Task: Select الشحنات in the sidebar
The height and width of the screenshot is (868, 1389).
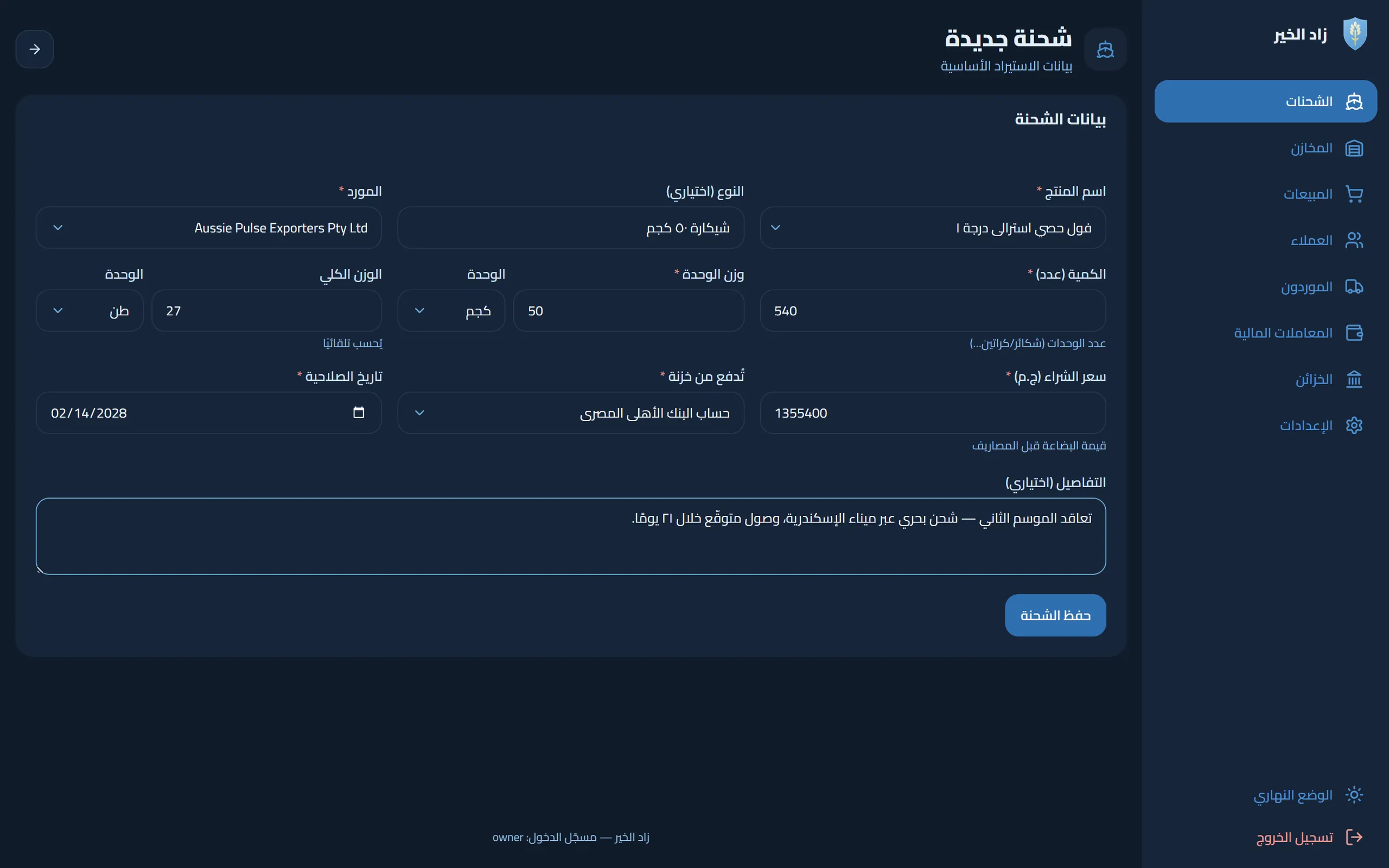Action: (1266, 101)
